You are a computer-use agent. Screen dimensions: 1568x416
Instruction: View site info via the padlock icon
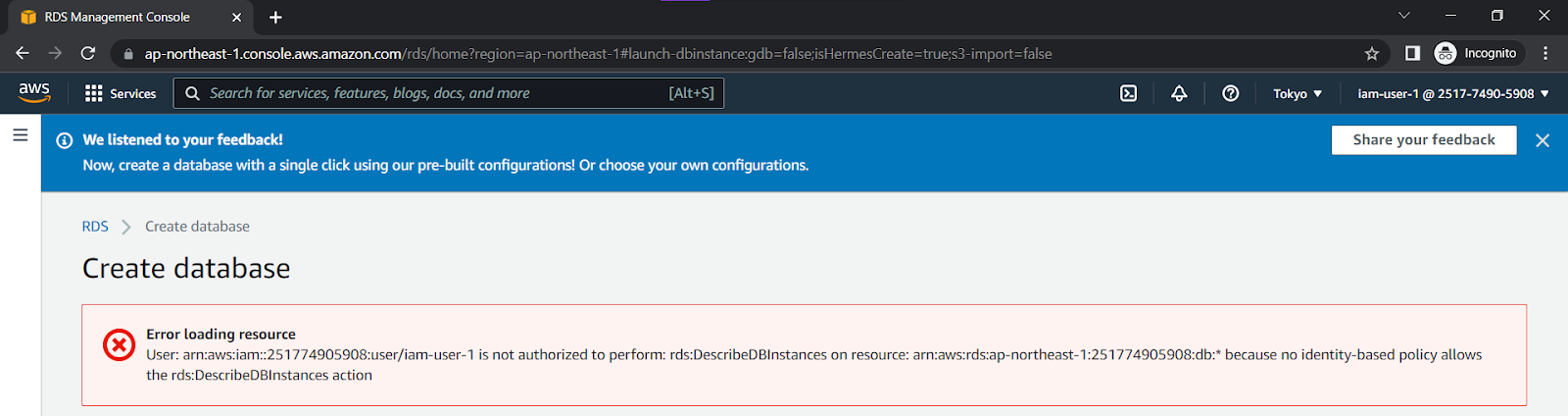pyautogui.click(x=128, y=54)
